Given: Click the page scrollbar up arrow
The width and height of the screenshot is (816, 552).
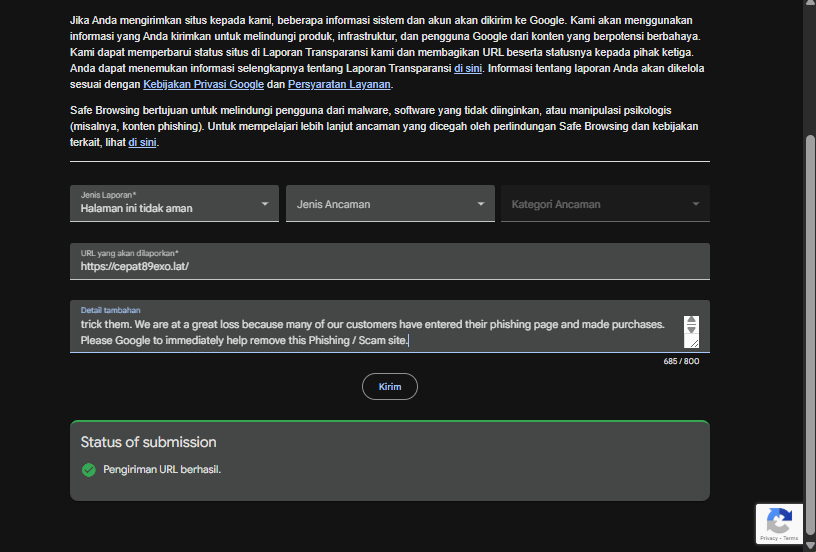Looking at the screenshot, I should point(809,6).
